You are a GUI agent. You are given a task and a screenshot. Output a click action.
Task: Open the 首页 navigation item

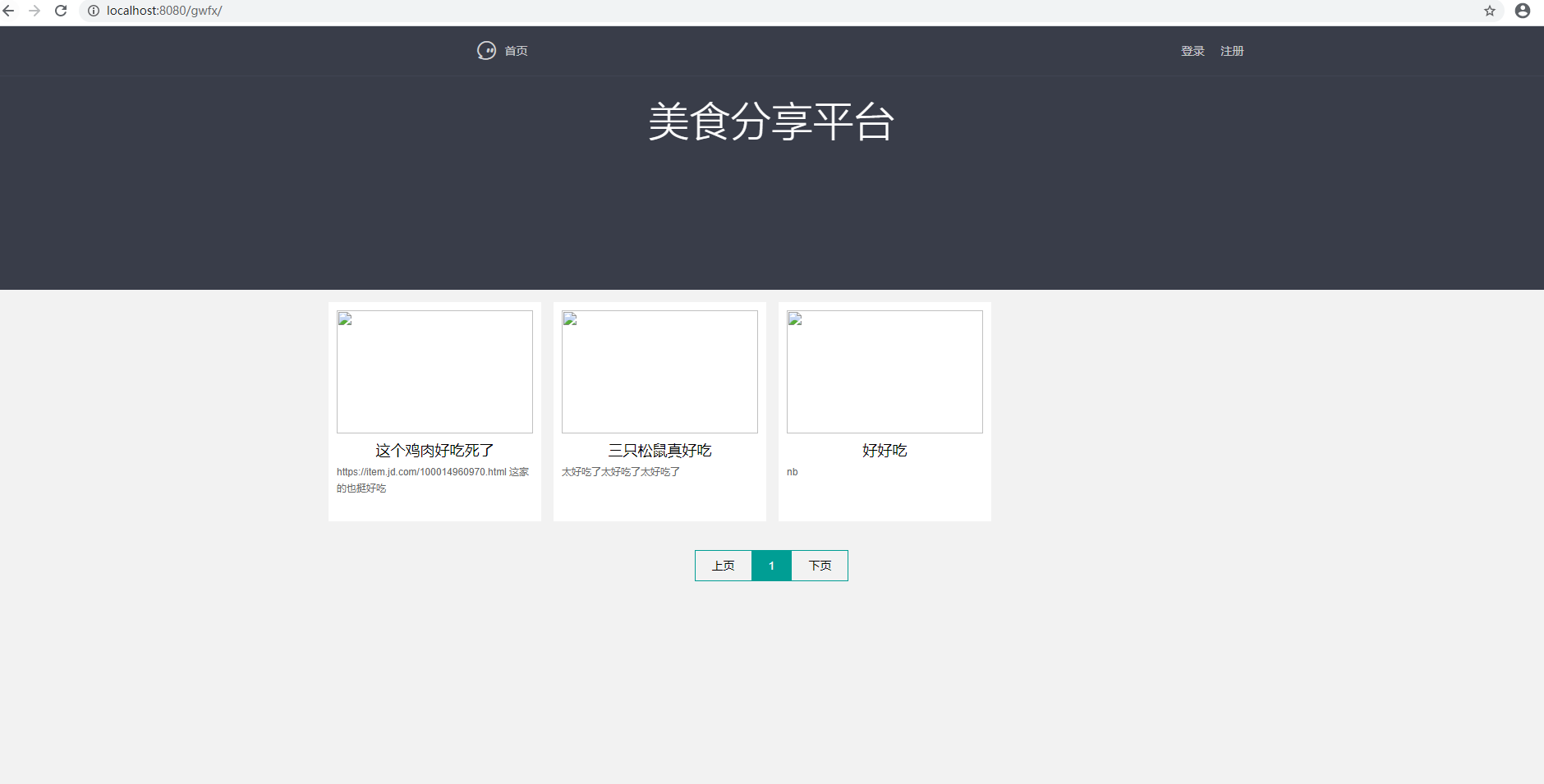pyautogui.click(x=516, y=51)
